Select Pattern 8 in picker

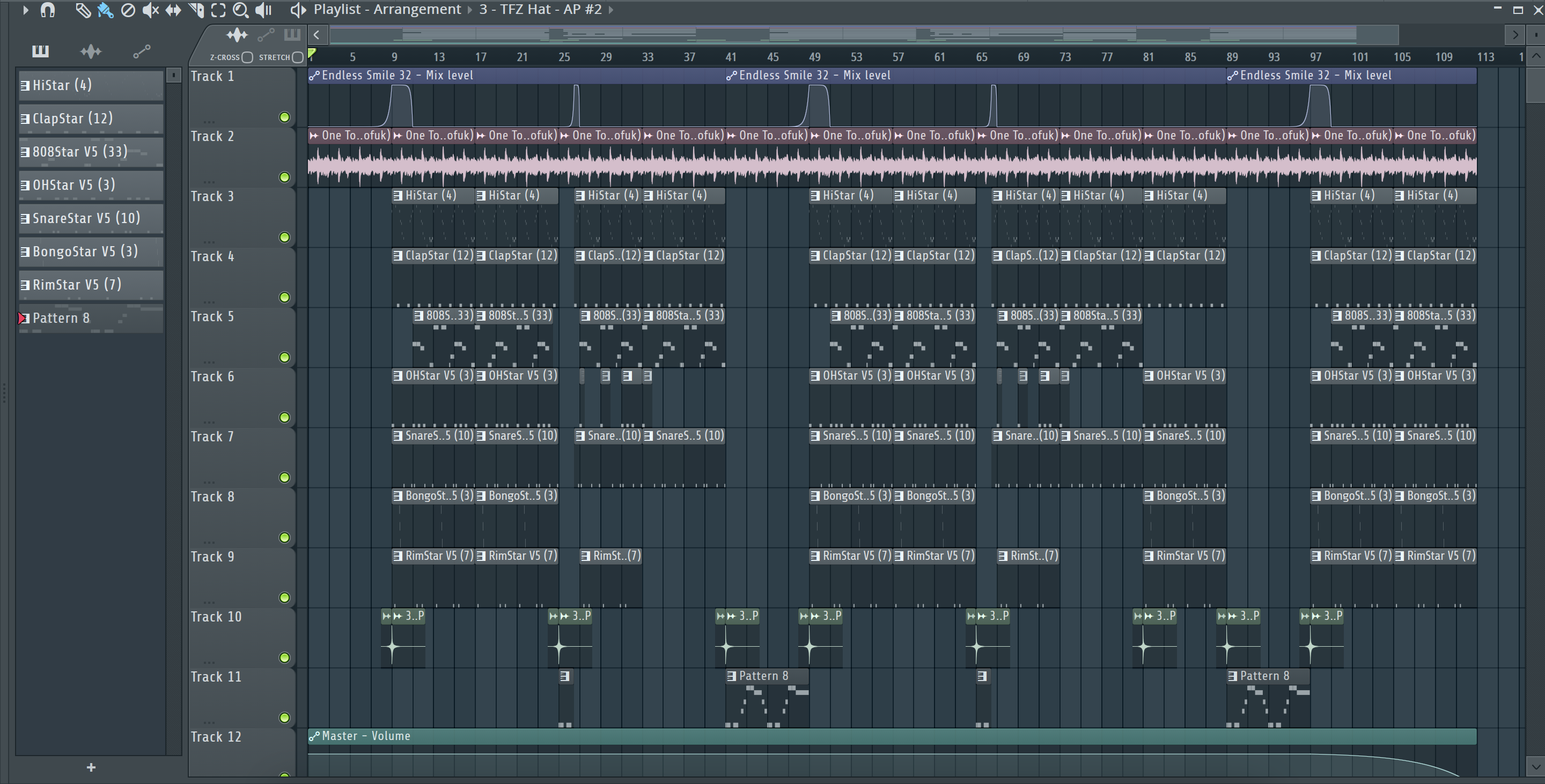(x=91, y=319)
